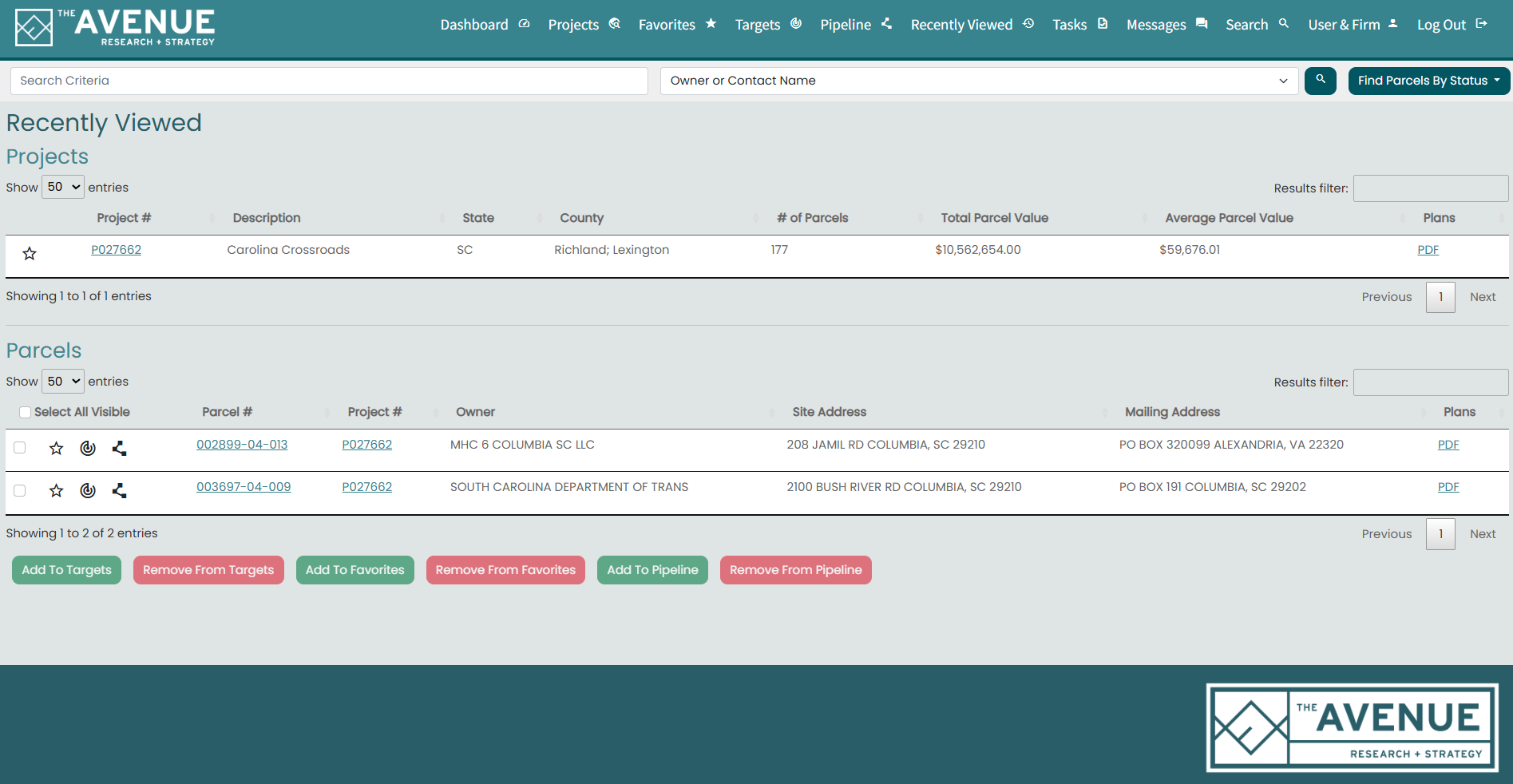This screenshot has width=1513, height=784.
Task: Click Projects Results filter field
Action: (x=1431, y=188)
